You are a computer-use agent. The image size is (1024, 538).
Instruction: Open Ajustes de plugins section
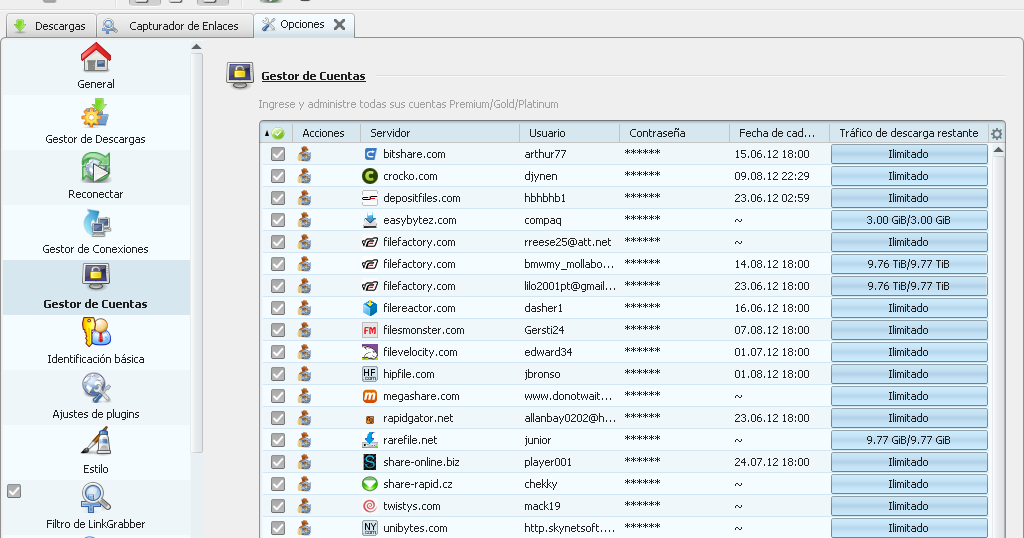(x=95, y=397)
